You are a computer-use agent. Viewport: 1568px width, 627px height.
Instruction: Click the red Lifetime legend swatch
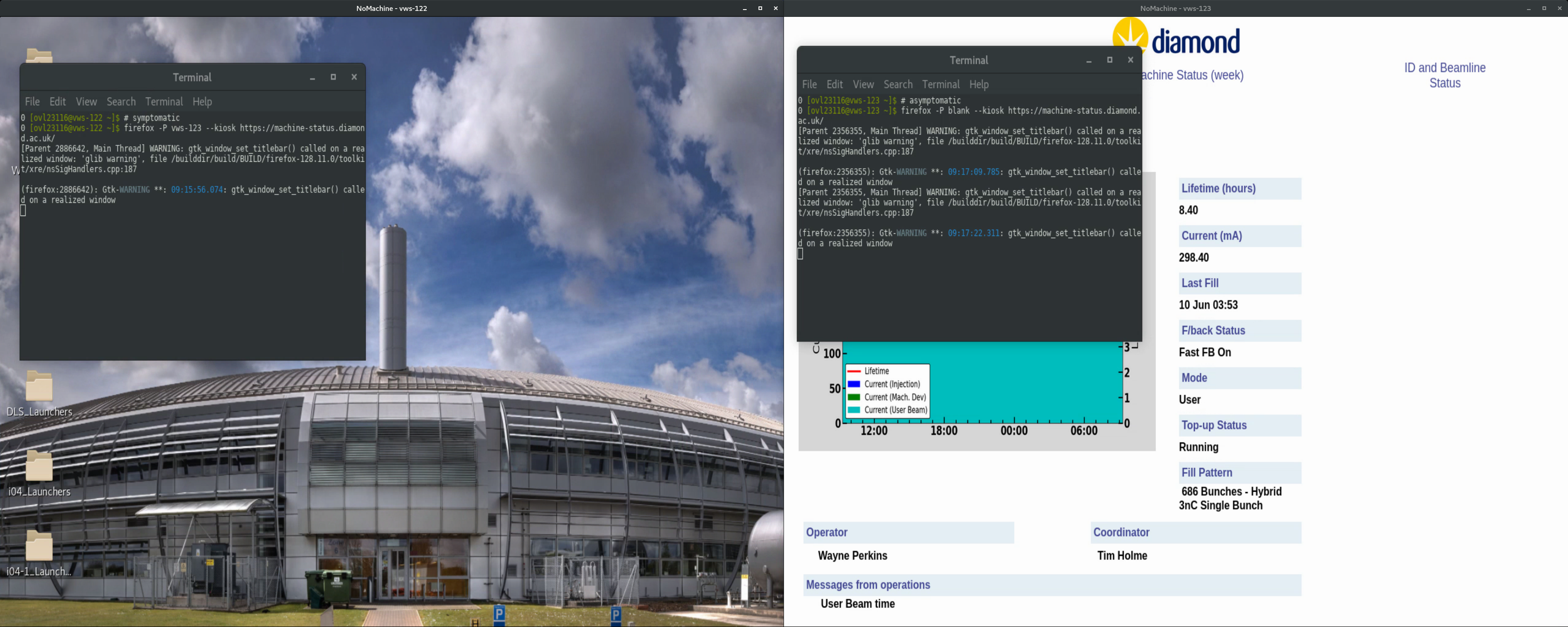854,371
